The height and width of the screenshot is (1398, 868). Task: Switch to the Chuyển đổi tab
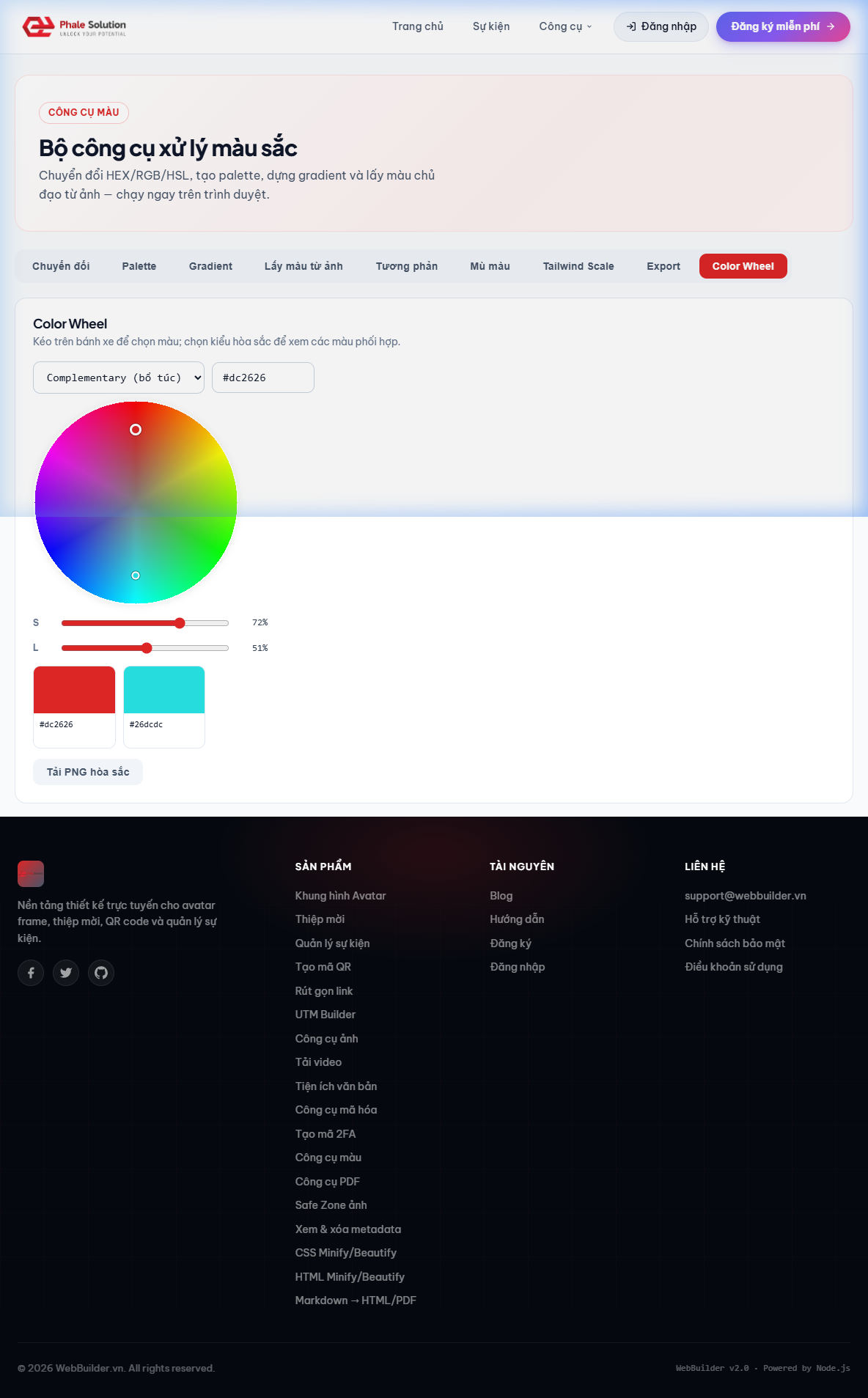click(61, 266)
